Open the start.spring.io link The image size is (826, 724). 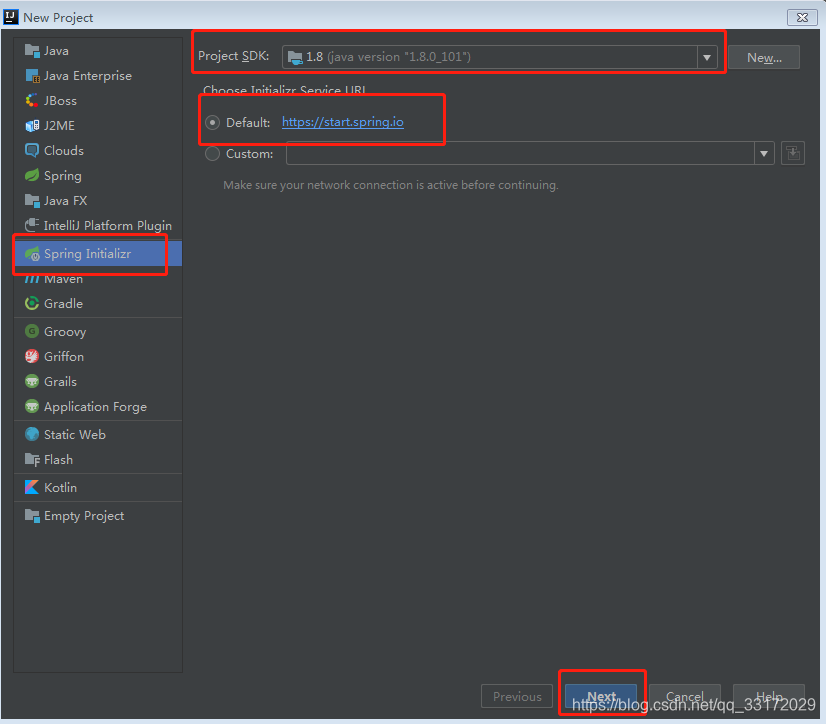(343, 122)
